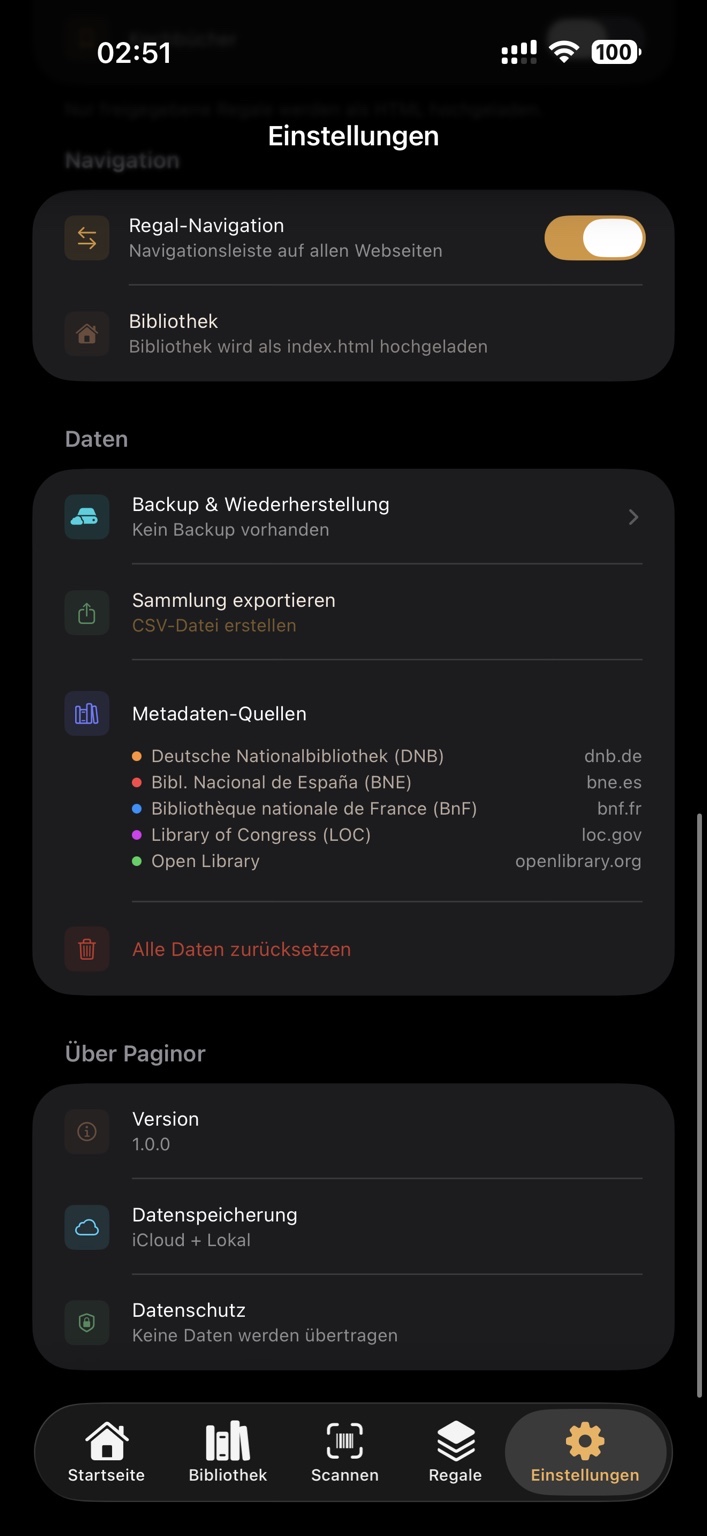
Task: Create CSV file via Sammlung exportieren
Action: tap(233, 612)
